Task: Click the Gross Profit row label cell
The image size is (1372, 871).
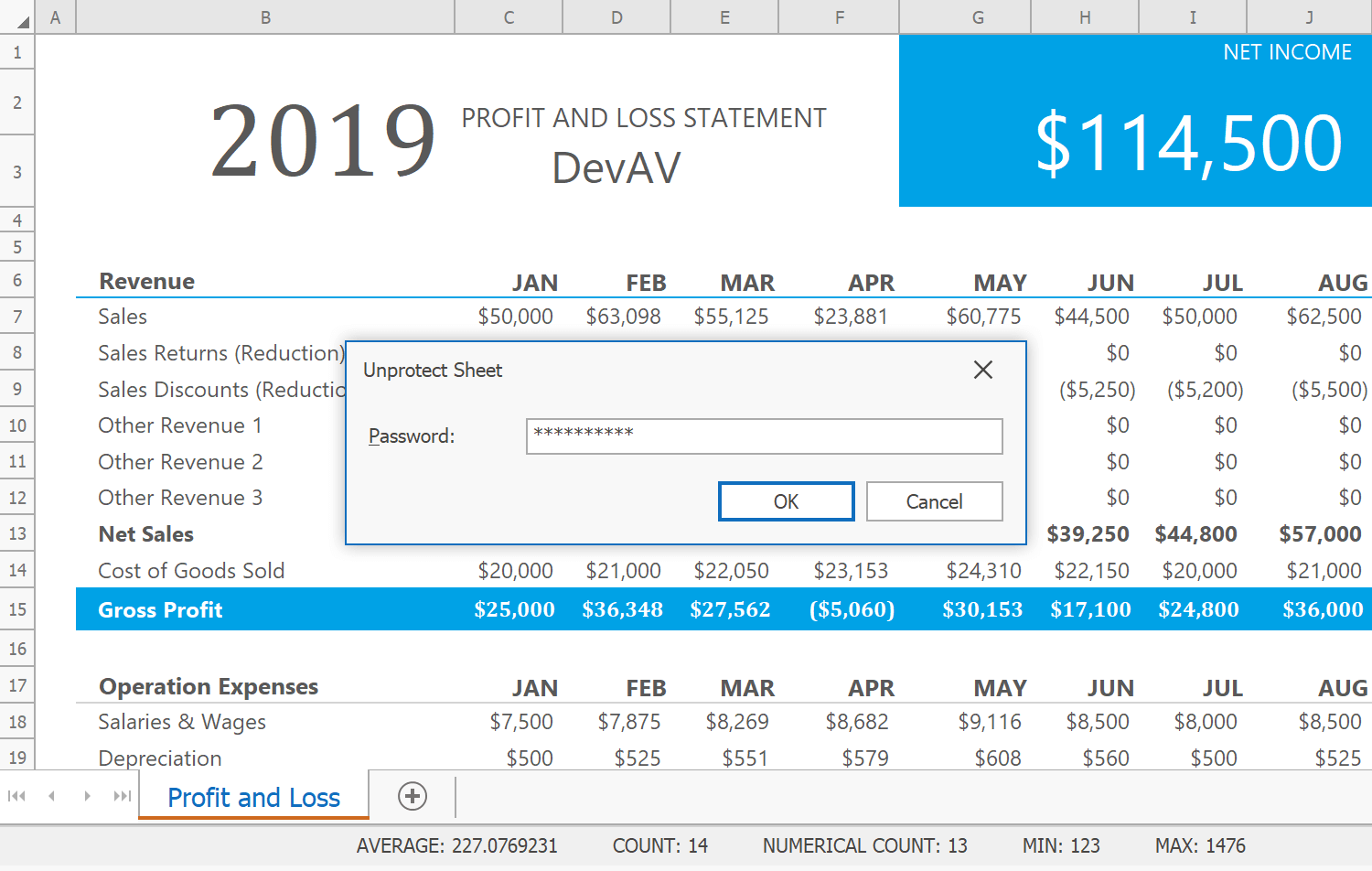Action: pyautogui.click(x=160, y=609)
